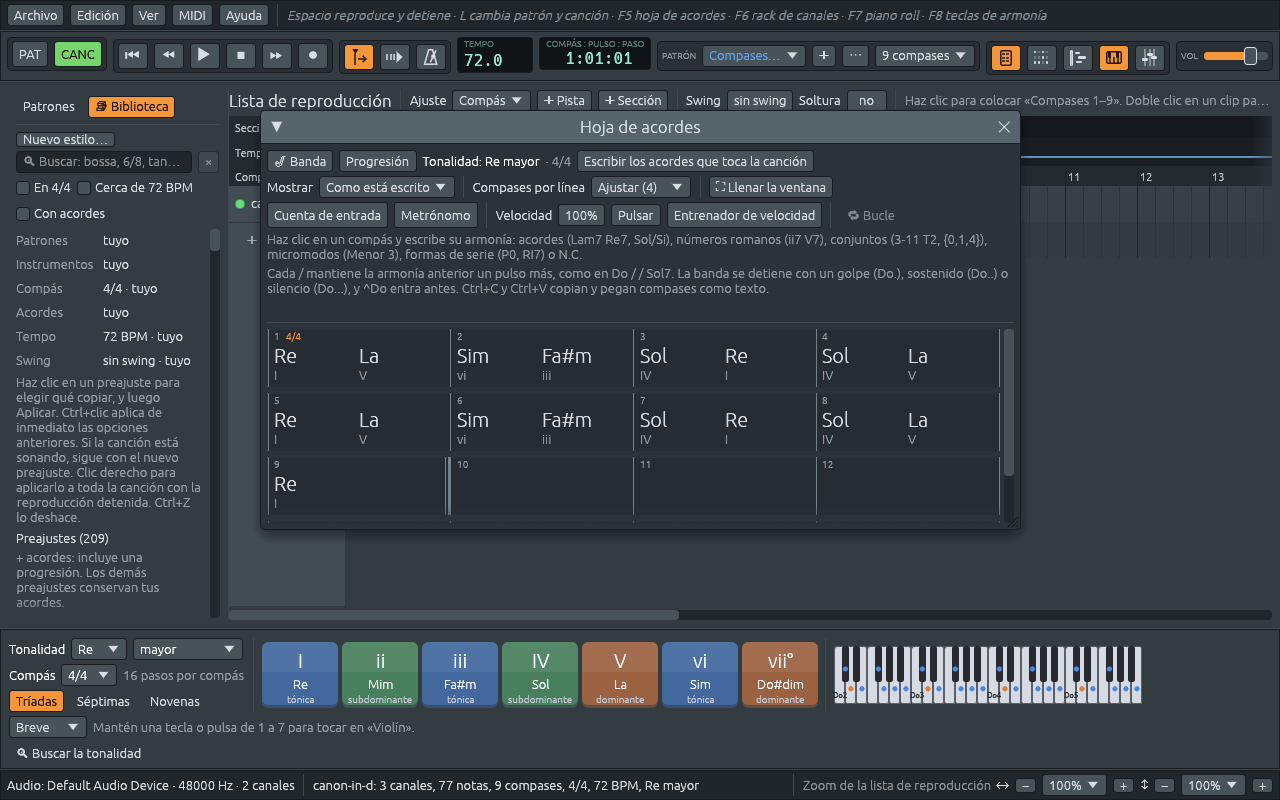Open the chord sheet view icon
The width and height of the screenshot is (1280, 800).
[1006, 57]
